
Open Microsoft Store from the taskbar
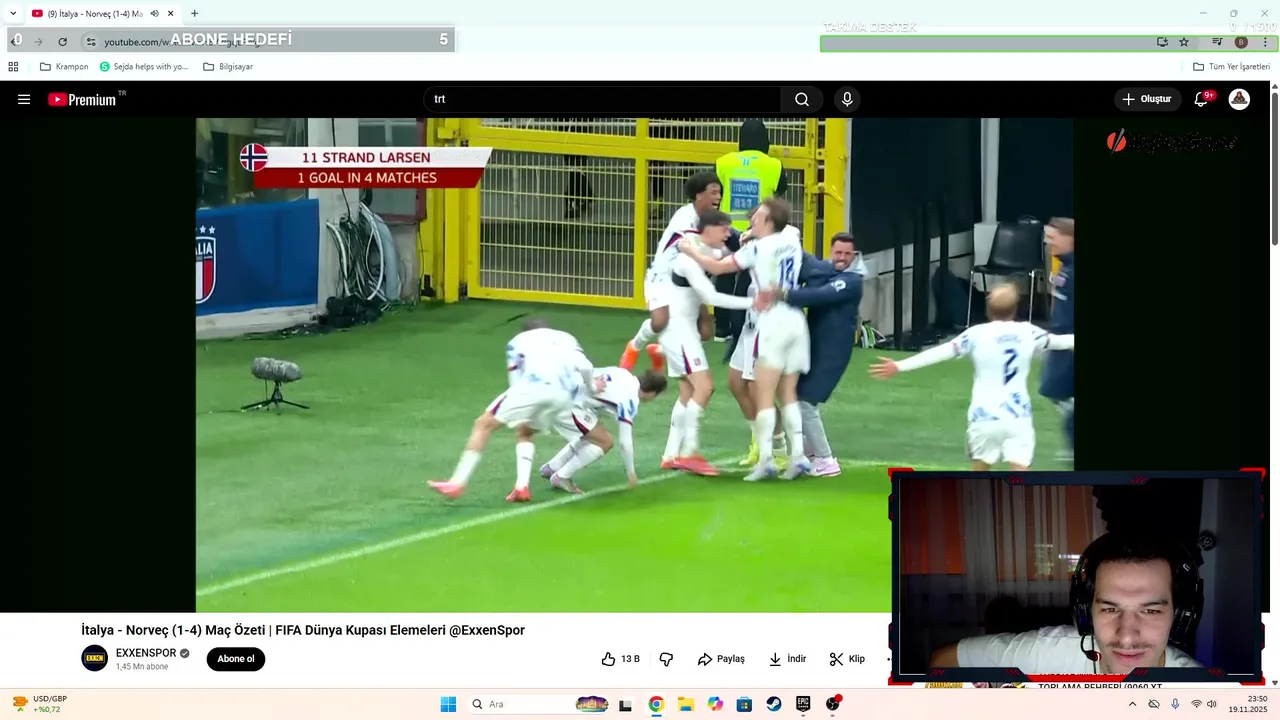tap(744, 704)
